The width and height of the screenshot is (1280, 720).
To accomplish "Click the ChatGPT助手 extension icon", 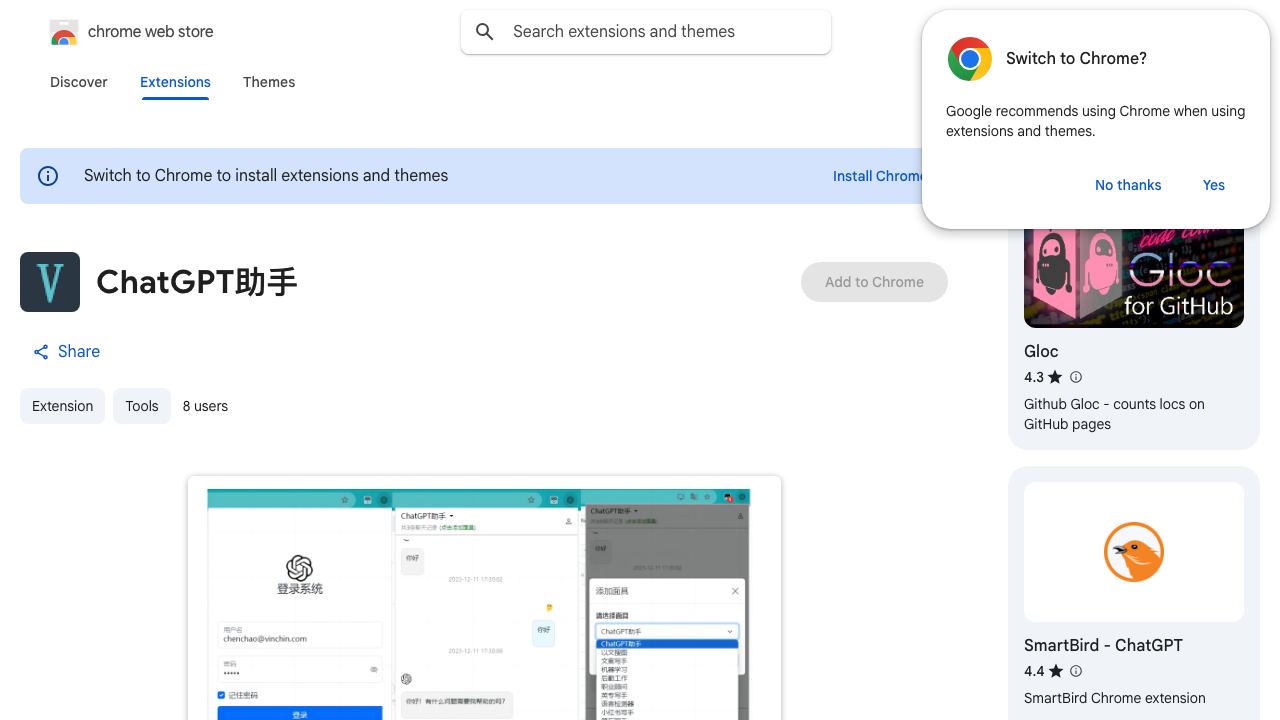I will (50, 282).
